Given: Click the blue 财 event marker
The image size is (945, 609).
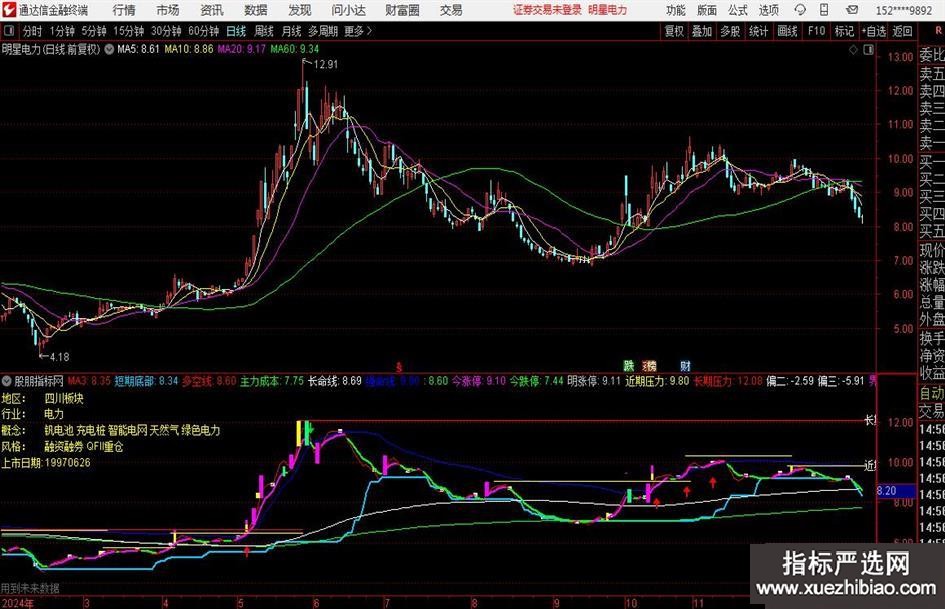Looking at the screenshot, I should tap(685, 365).
